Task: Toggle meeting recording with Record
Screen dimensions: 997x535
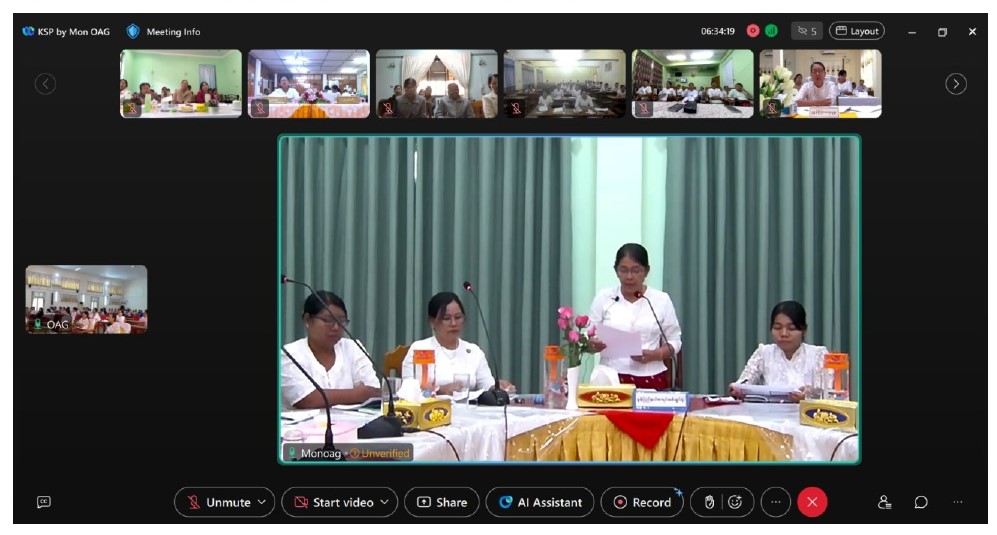Action: (x=642, y=502)
